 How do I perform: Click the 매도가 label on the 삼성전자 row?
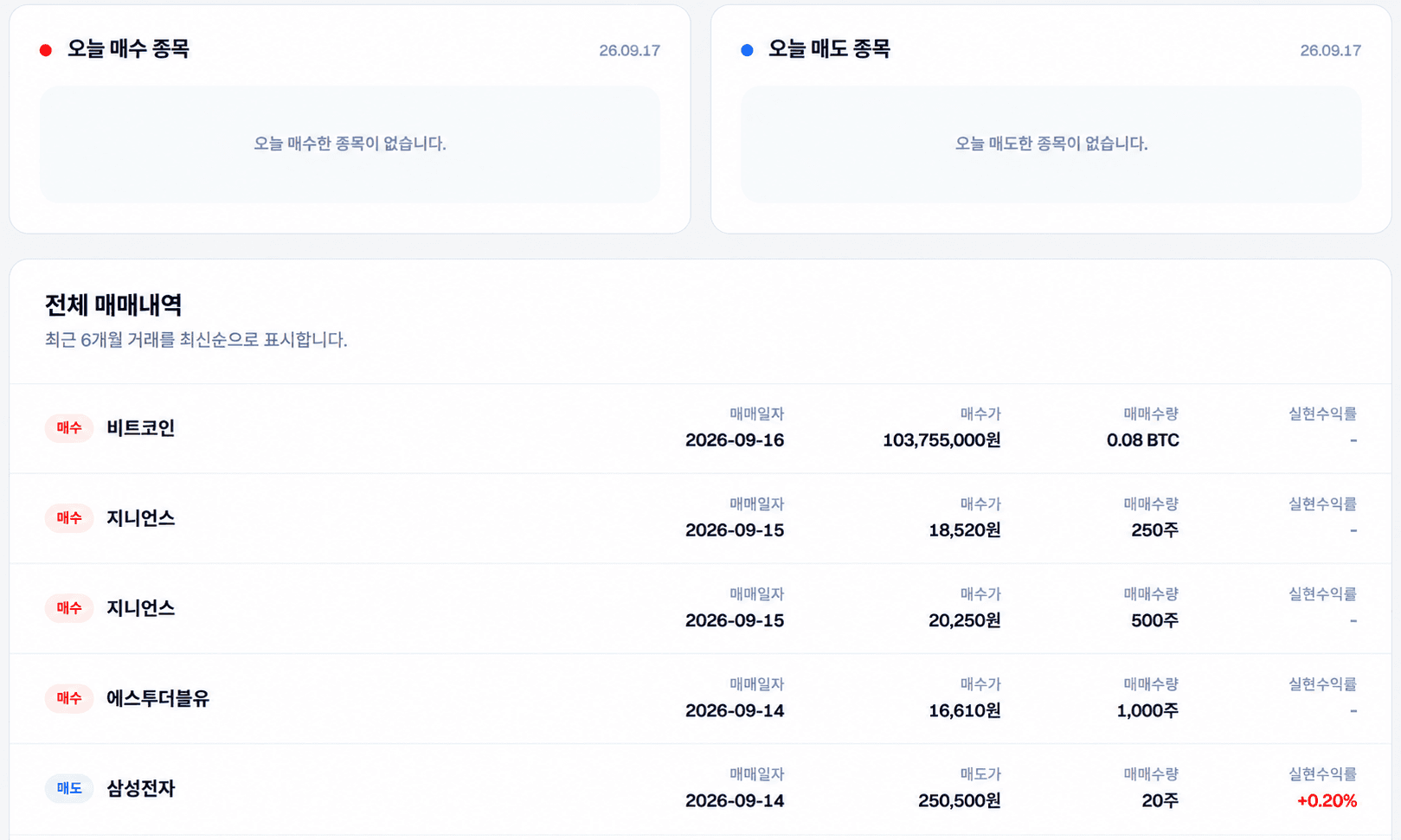pos(980,774)
